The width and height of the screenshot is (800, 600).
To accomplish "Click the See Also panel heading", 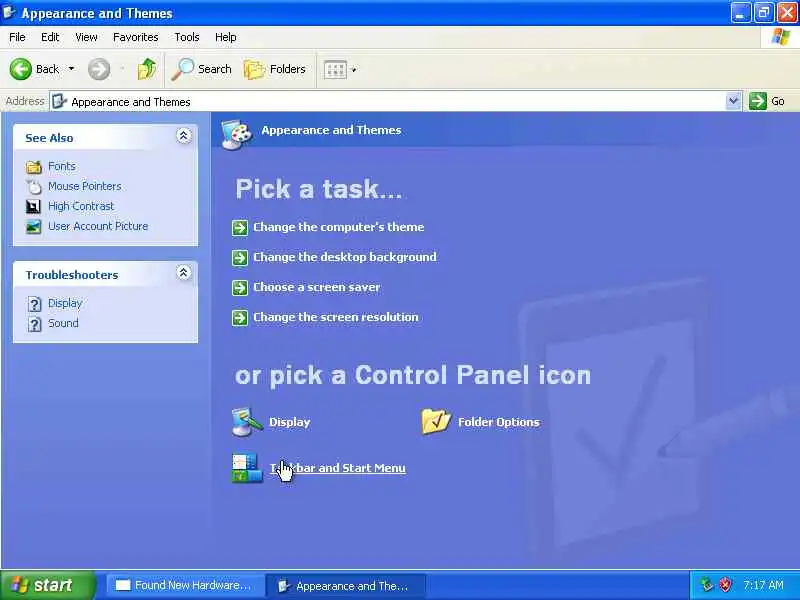I will 49,138.
